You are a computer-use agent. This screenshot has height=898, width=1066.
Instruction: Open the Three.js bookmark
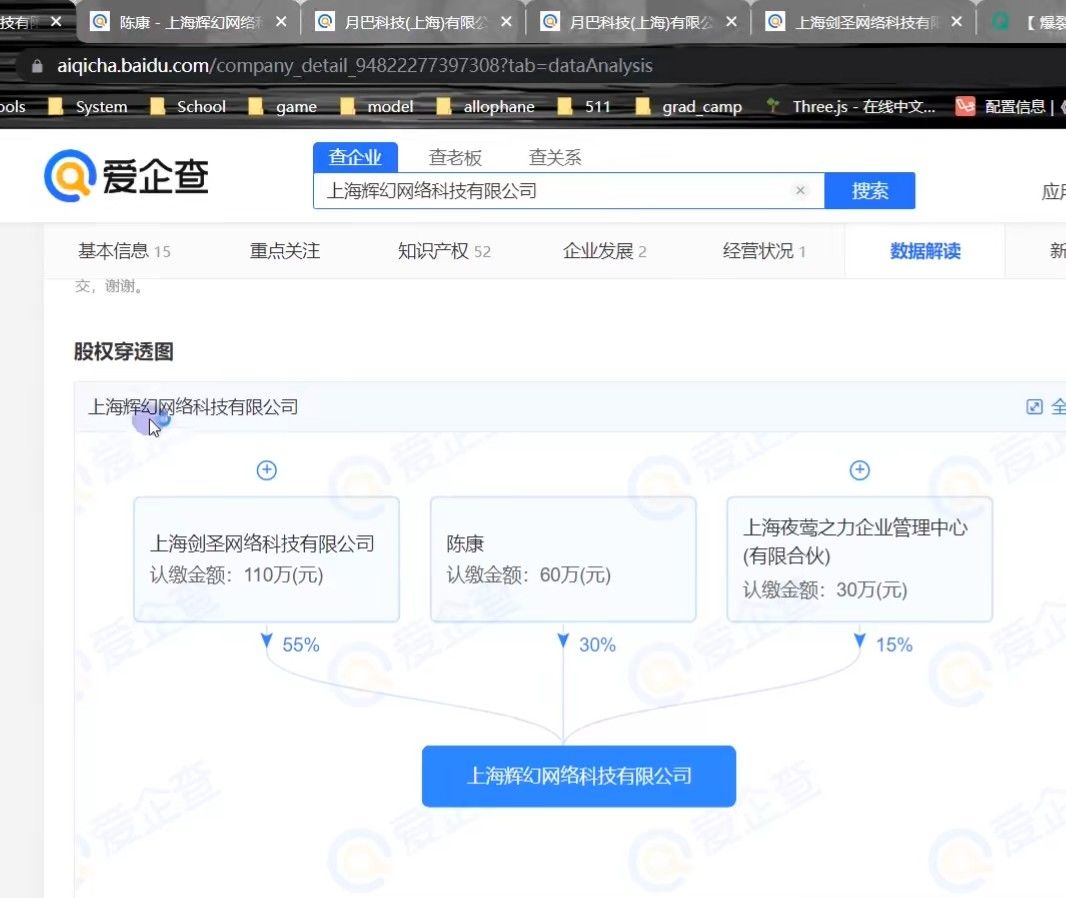(x=850, y=107)
